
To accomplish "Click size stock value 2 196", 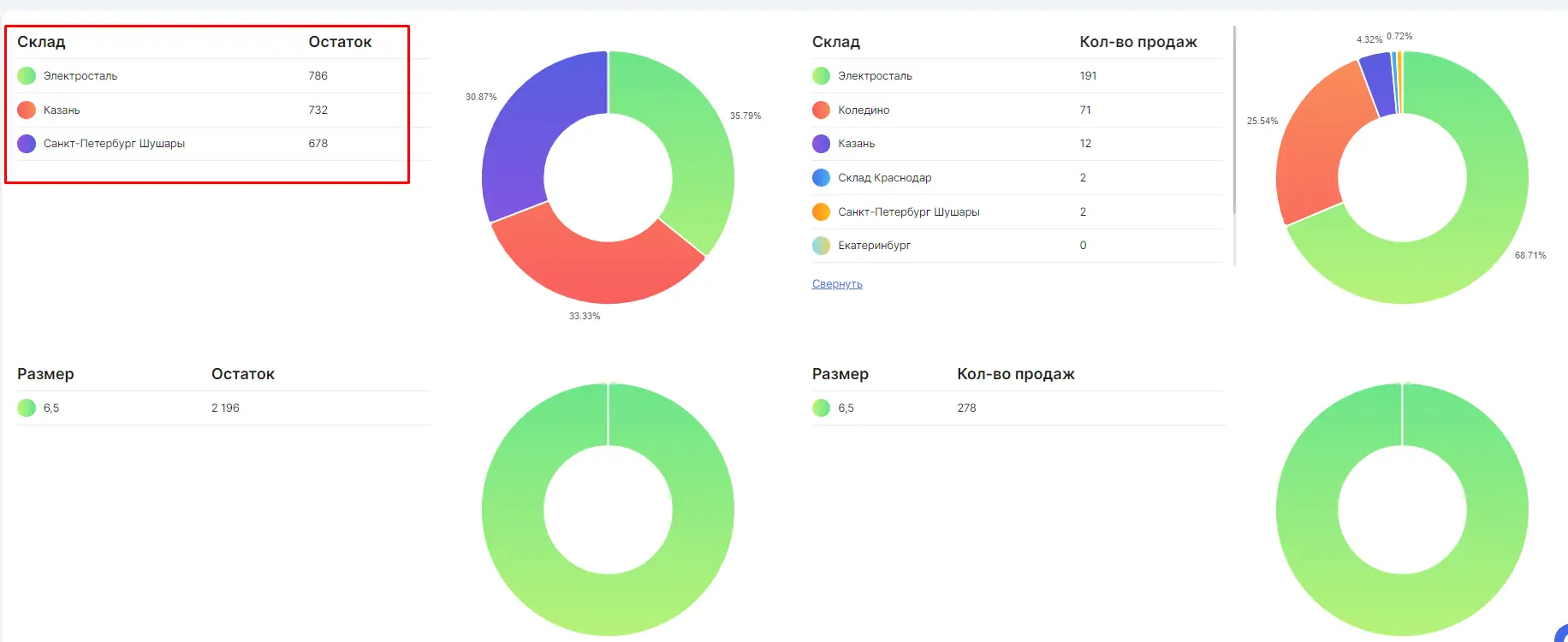I will 225,407.
